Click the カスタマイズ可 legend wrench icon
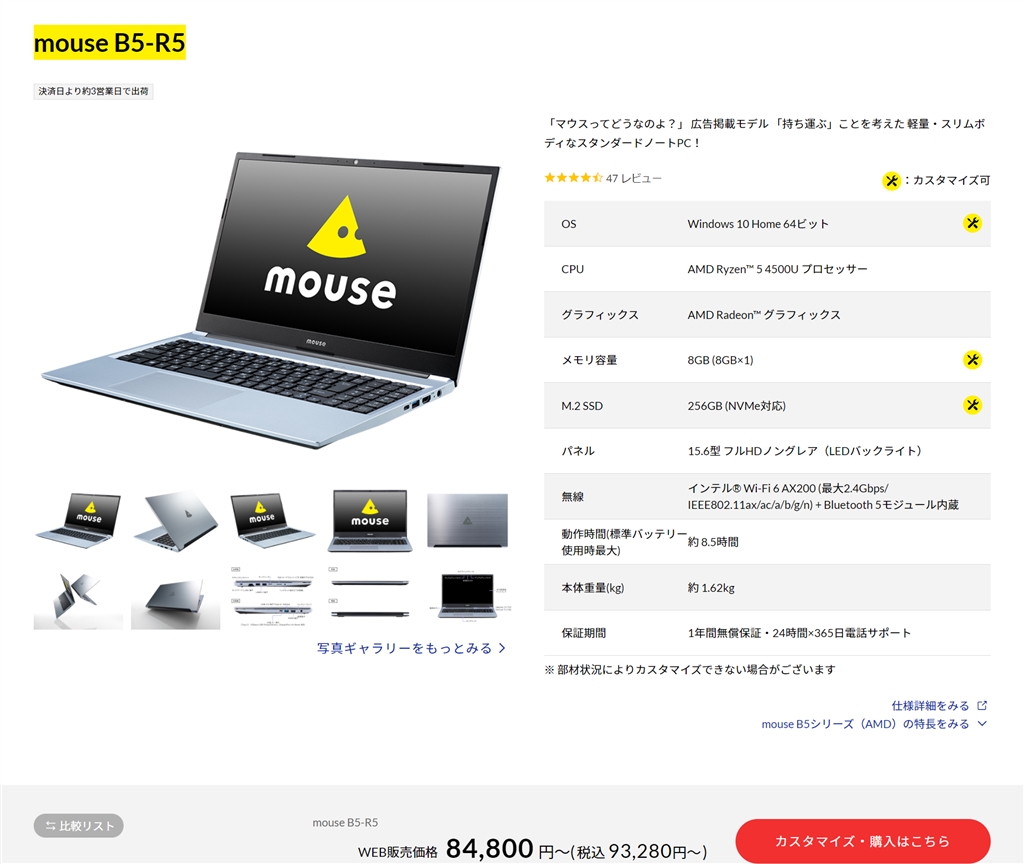 tap(891, 181)
